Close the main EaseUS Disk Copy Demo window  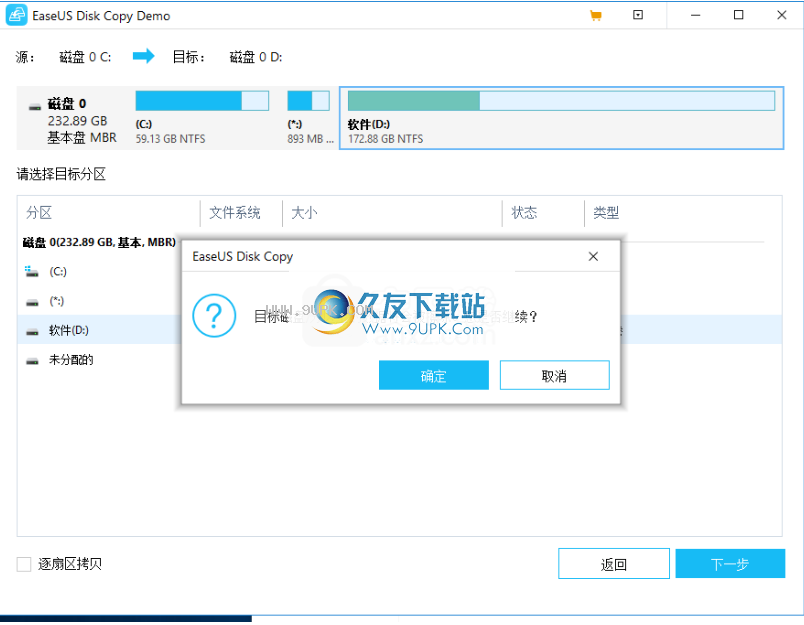click(x=781, y=15)
